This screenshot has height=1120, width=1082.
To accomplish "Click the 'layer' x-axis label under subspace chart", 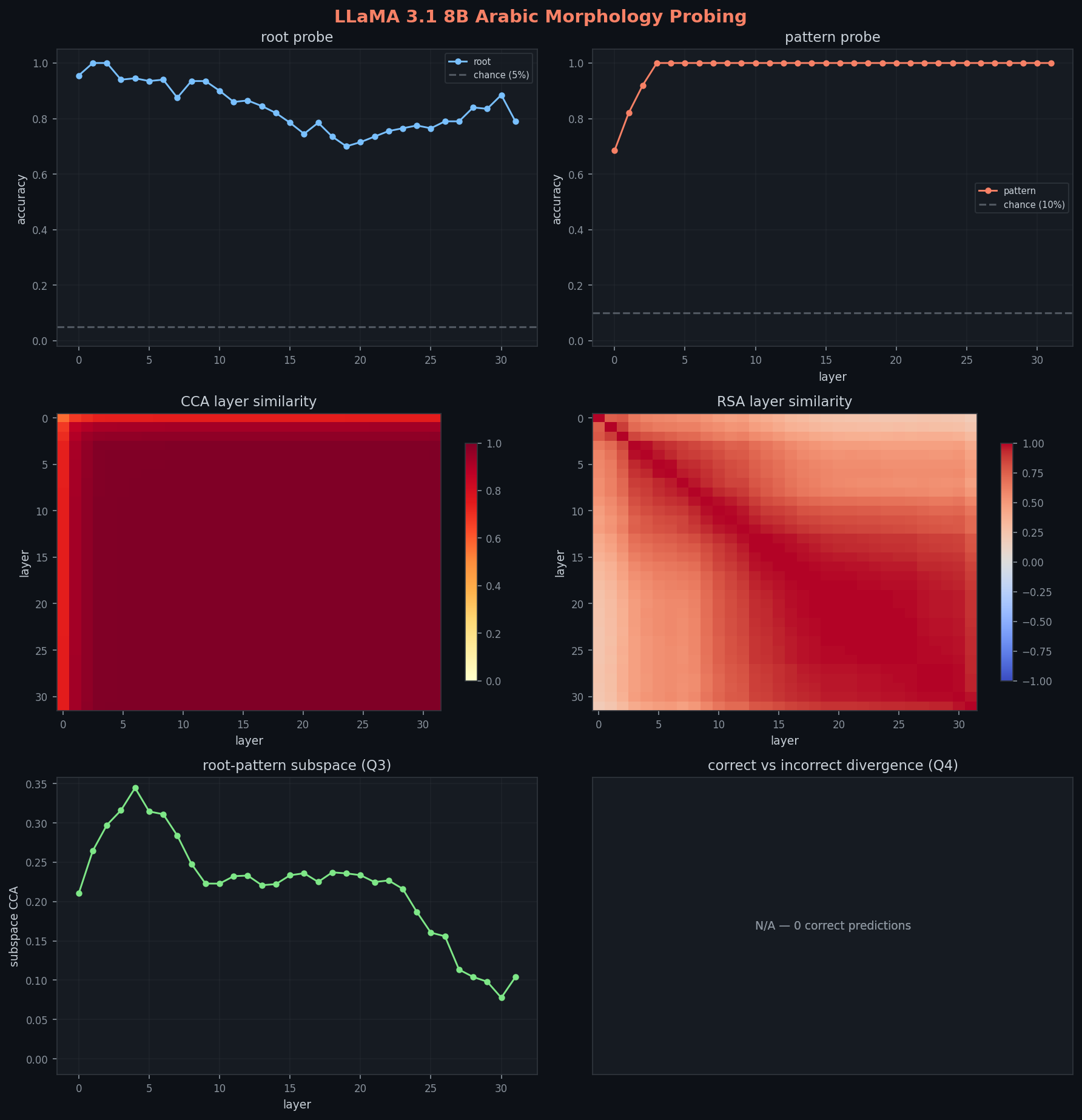I will click(297, 1104).
